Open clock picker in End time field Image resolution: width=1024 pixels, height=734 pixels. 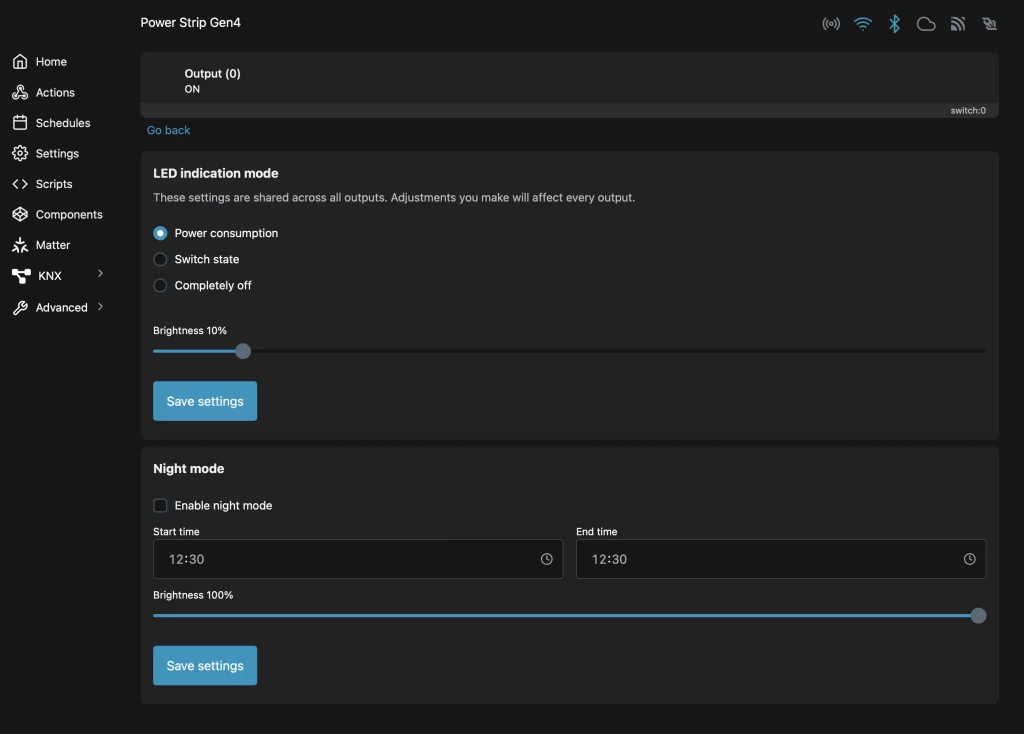969,560
